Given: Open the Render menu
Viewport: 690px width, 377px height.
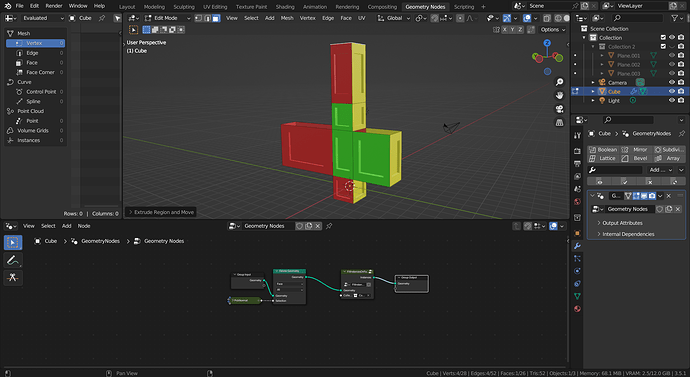Looking at the screenshot, I should [x=54, y=6].
